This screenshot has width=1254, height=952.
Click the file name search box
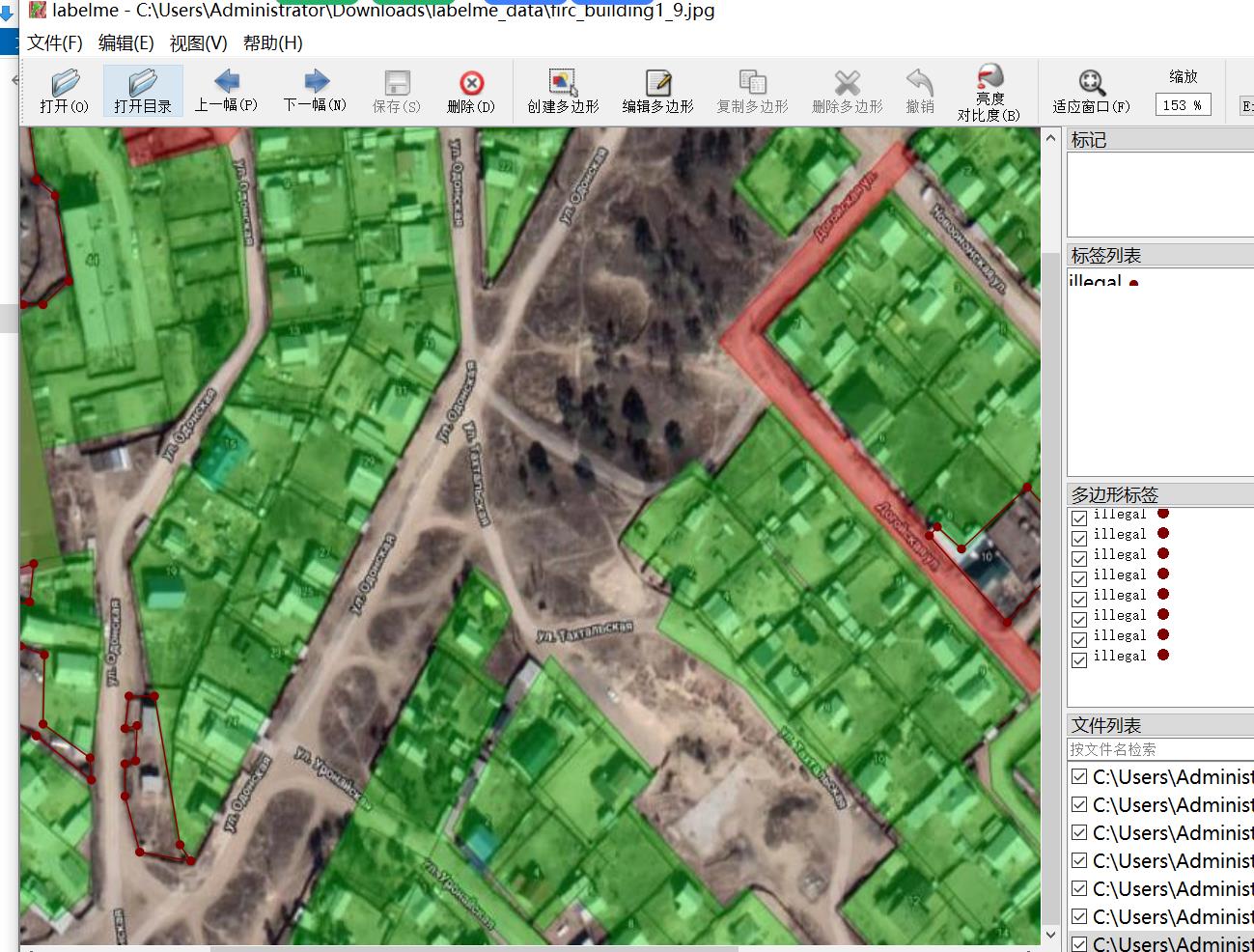click(x=1158, y=749)
